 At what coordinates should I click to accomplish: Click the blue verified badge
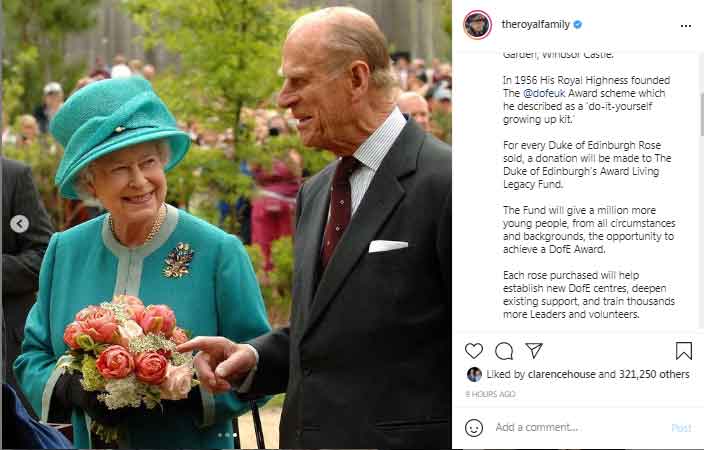pos(578,25)
